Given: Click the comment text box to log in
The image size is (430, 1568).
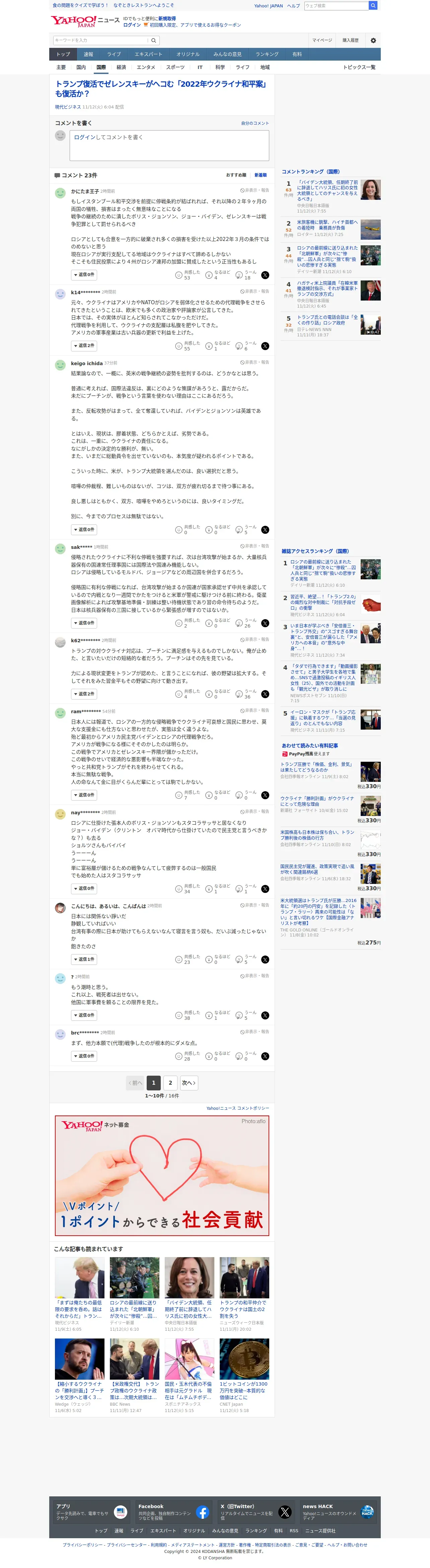Looking at the screenshot, I should [x=169, y=146].
